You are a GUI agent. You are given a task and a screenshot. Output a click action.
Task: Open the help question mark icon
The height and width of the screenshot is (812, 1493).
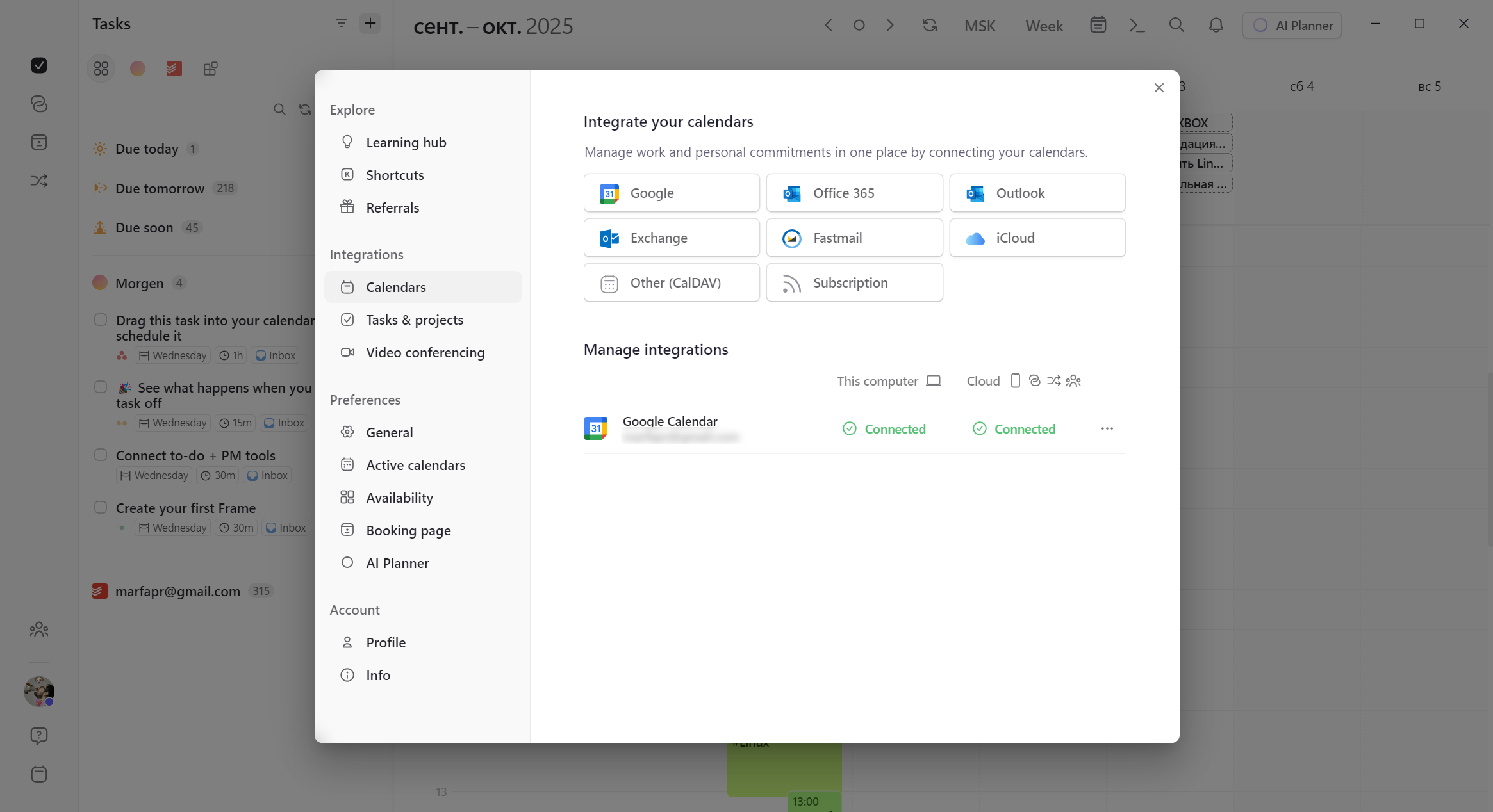point(39,736)
